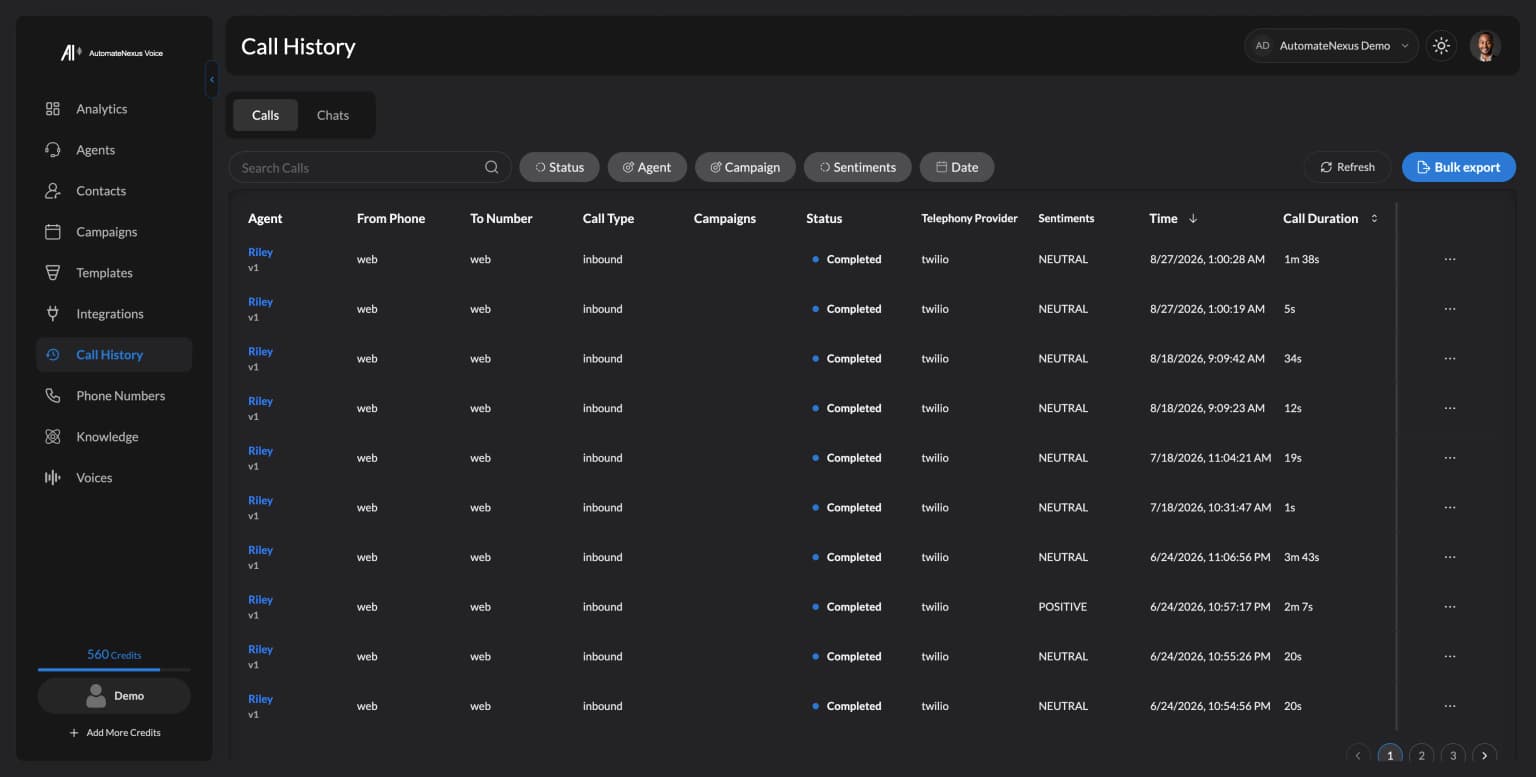The width and height of the screenshot is (1536, 777).
Task: Open actions menu for 10:55:26 PM call
Action: click(x=1450, y=656)
